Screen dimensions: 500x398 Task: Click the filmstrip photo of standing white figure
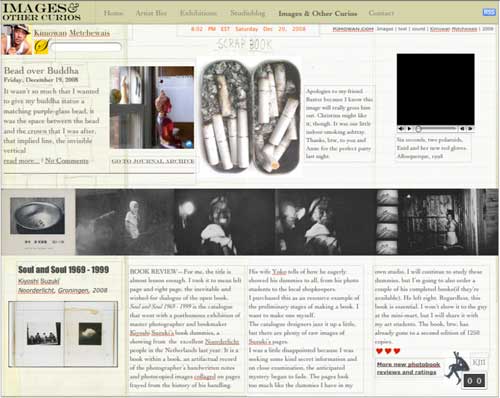(125, 222)
